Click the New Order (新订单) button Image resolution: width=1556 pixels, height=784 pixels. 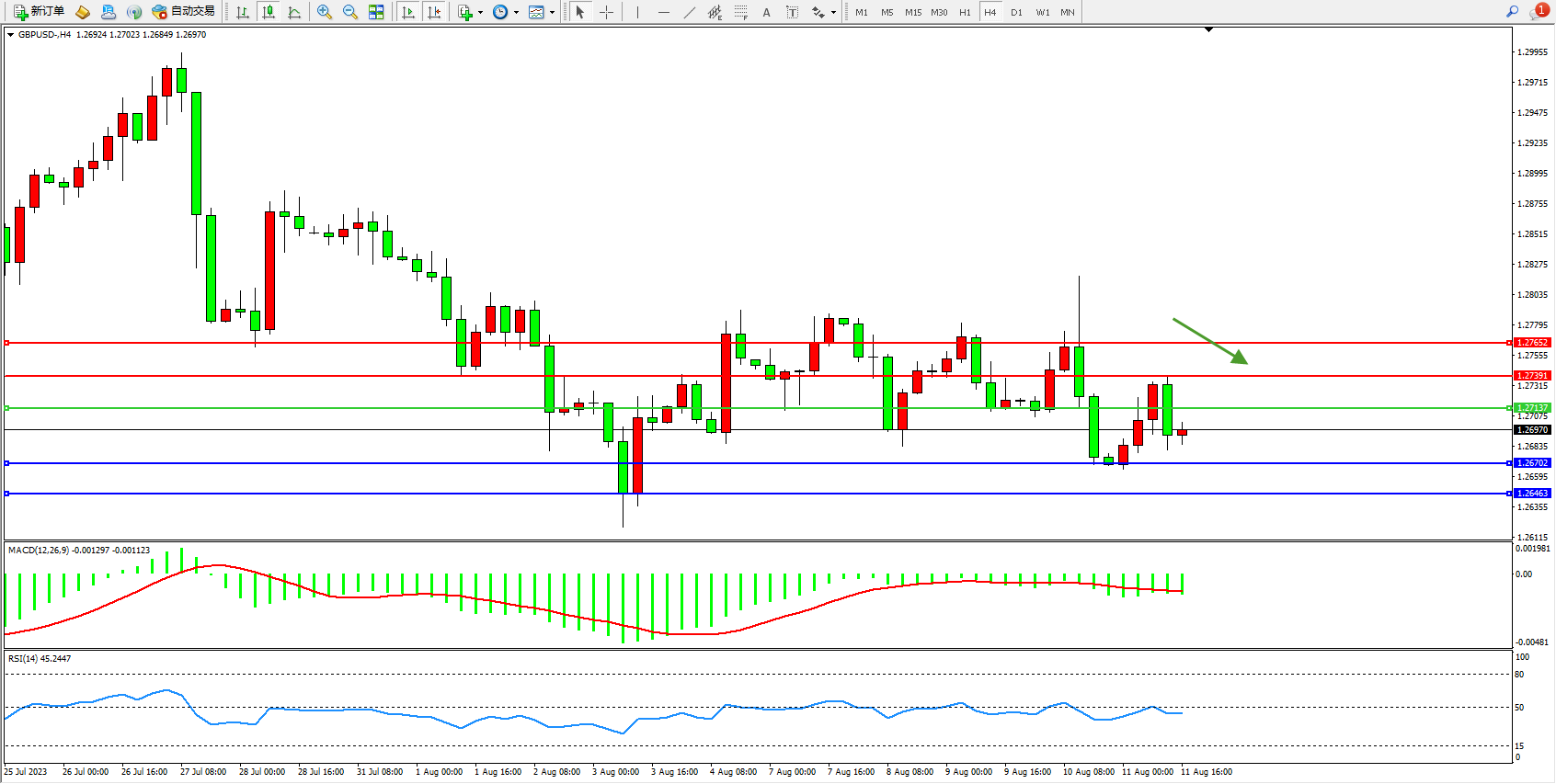click(39, 12)
